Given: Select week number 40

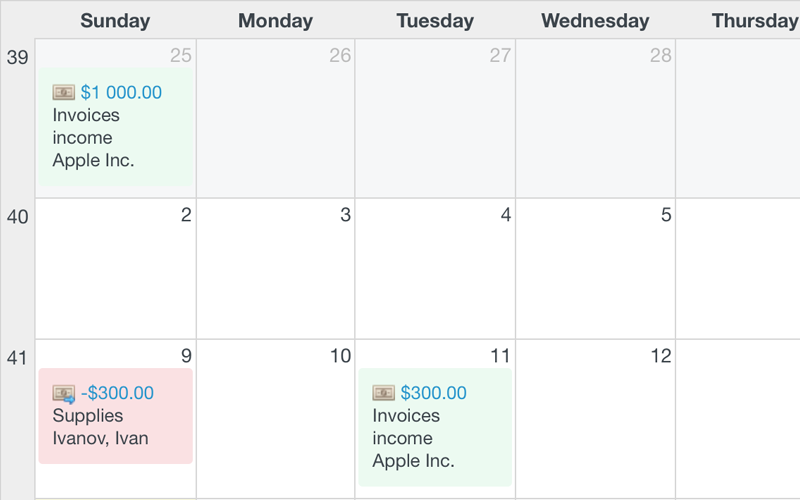Looking at the screenshot, I should tap(17, 217).
